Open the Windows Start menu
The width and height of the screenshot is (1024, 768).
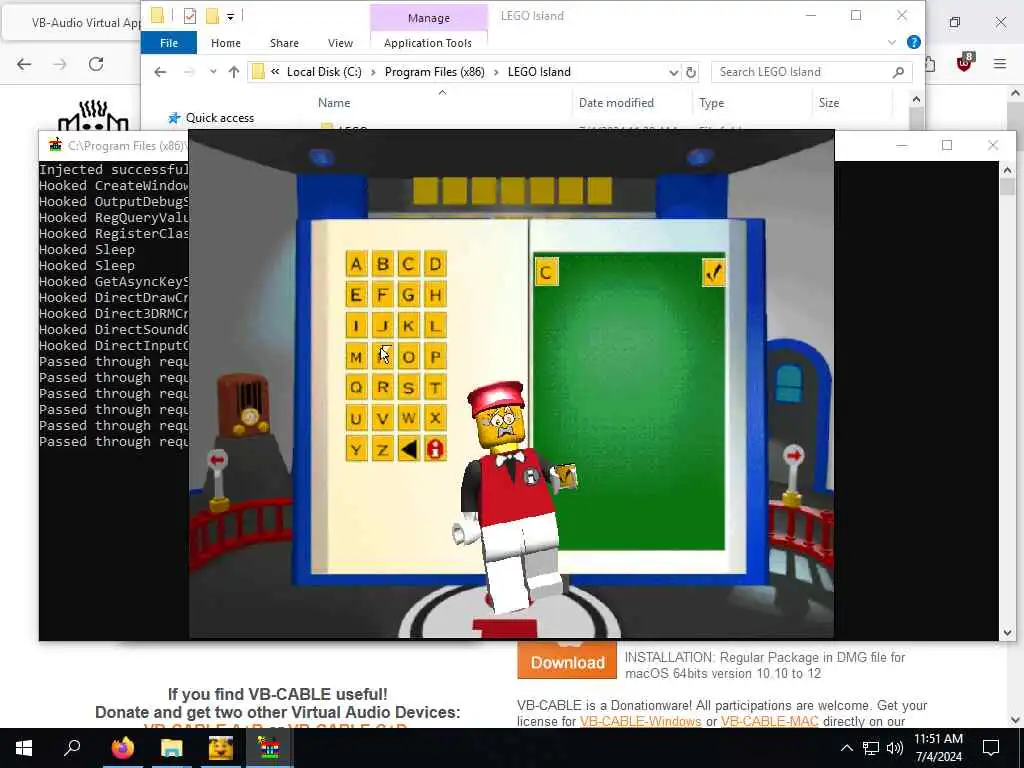[24, 748]
